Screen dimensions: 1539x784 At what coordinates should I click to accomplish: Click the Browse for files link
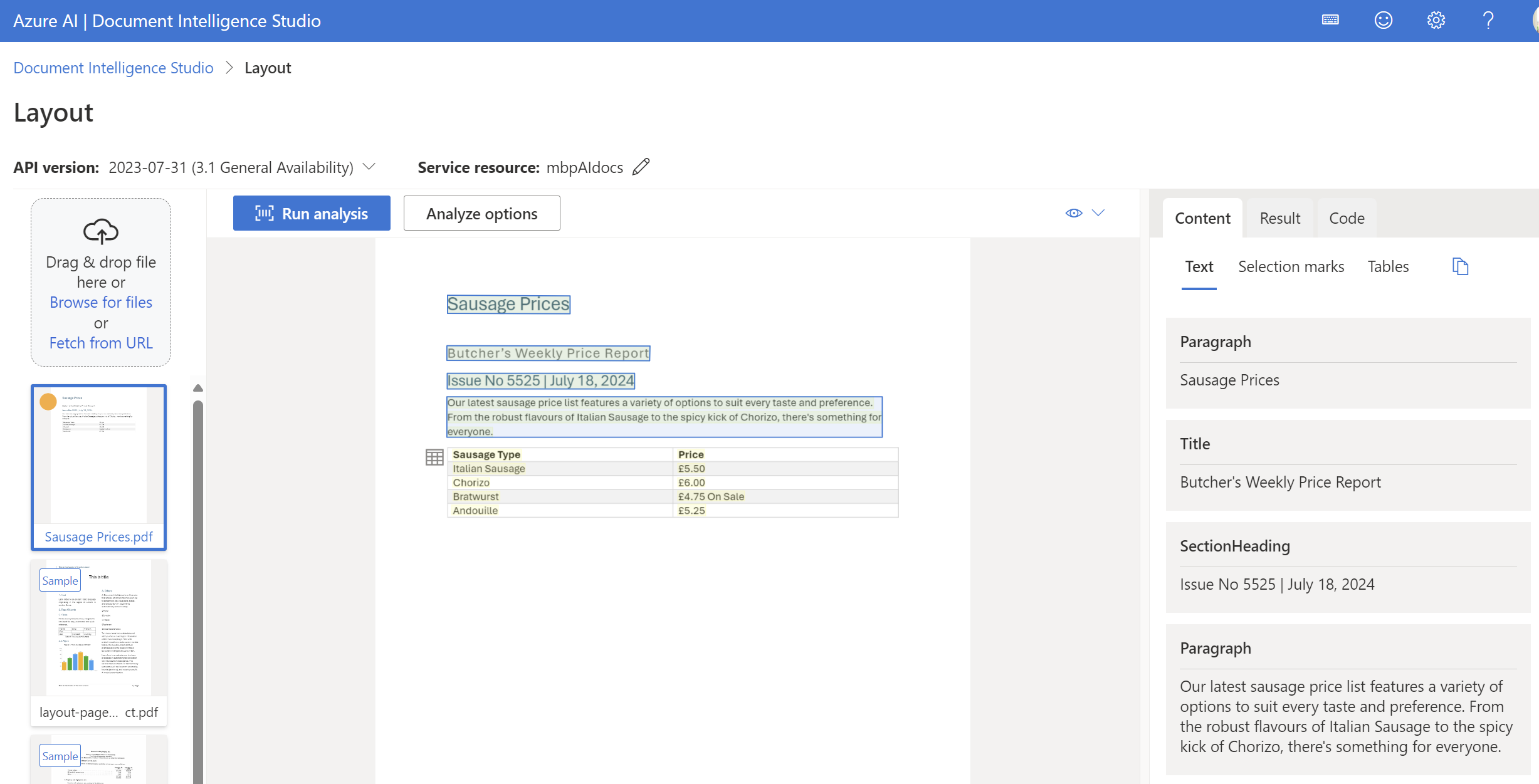point(101,302)
